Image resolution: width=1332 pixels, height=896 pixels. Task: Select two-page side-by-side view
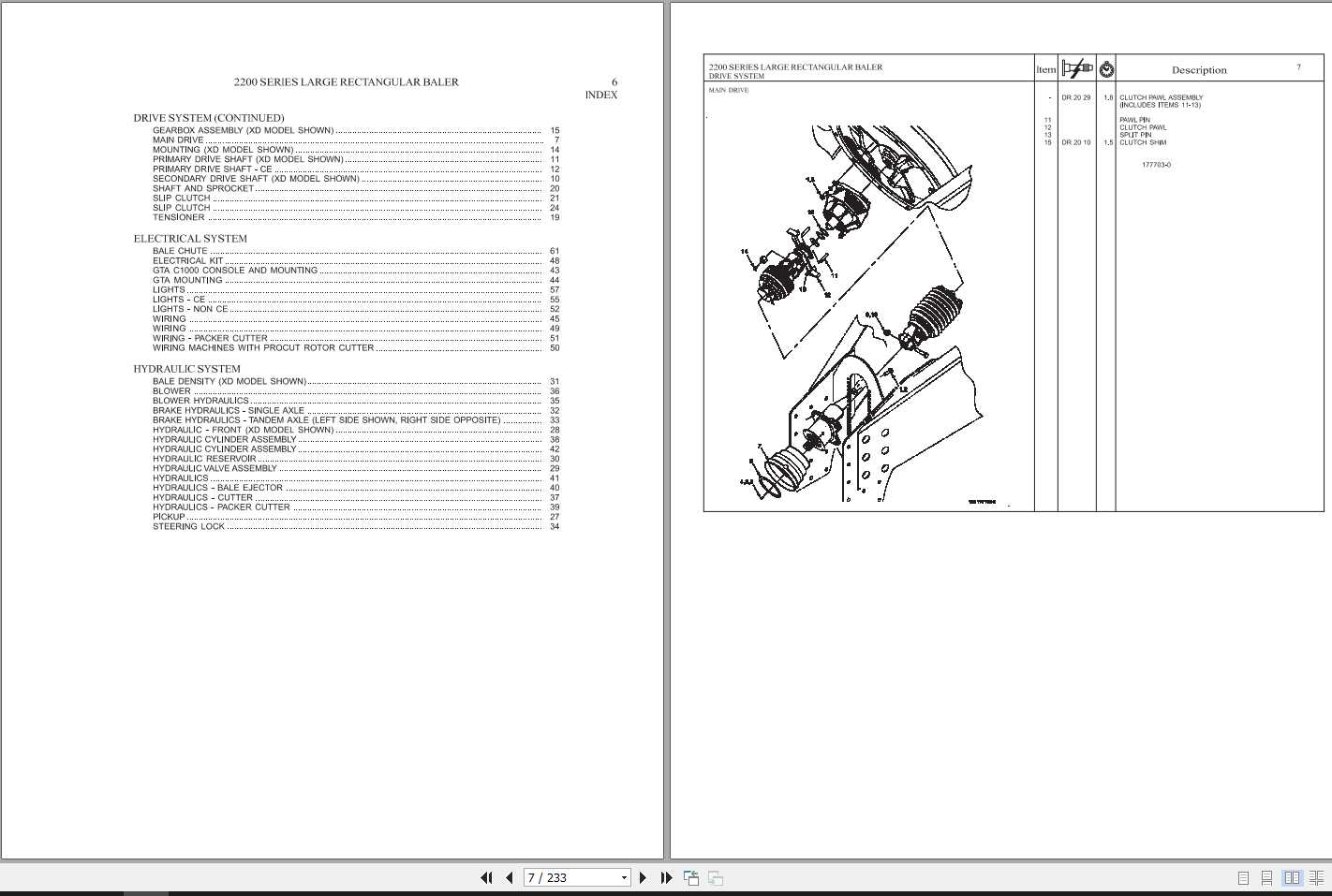[x=1292, y=877]
